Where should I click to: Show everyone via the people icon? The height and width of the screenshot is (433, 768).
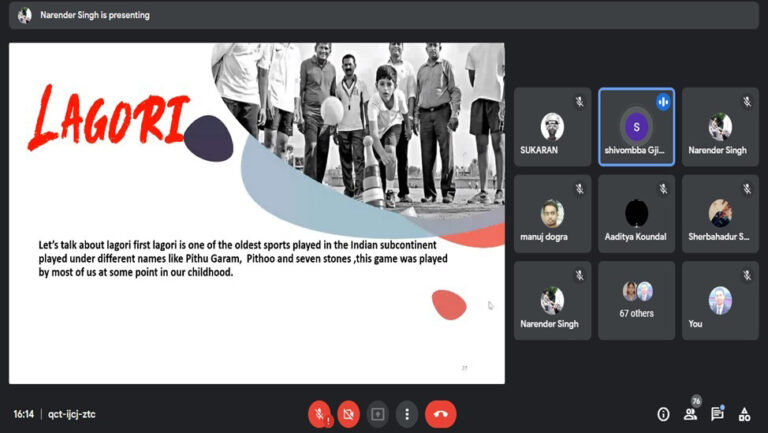tap(691, 414)
